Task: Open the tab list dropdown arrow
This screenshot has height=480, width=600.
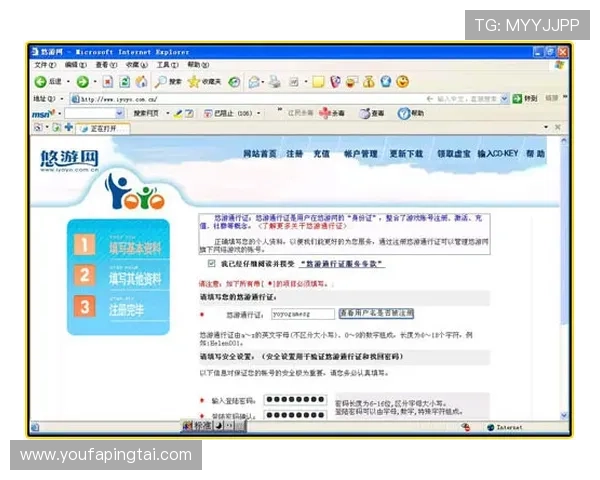Action: 546,127
